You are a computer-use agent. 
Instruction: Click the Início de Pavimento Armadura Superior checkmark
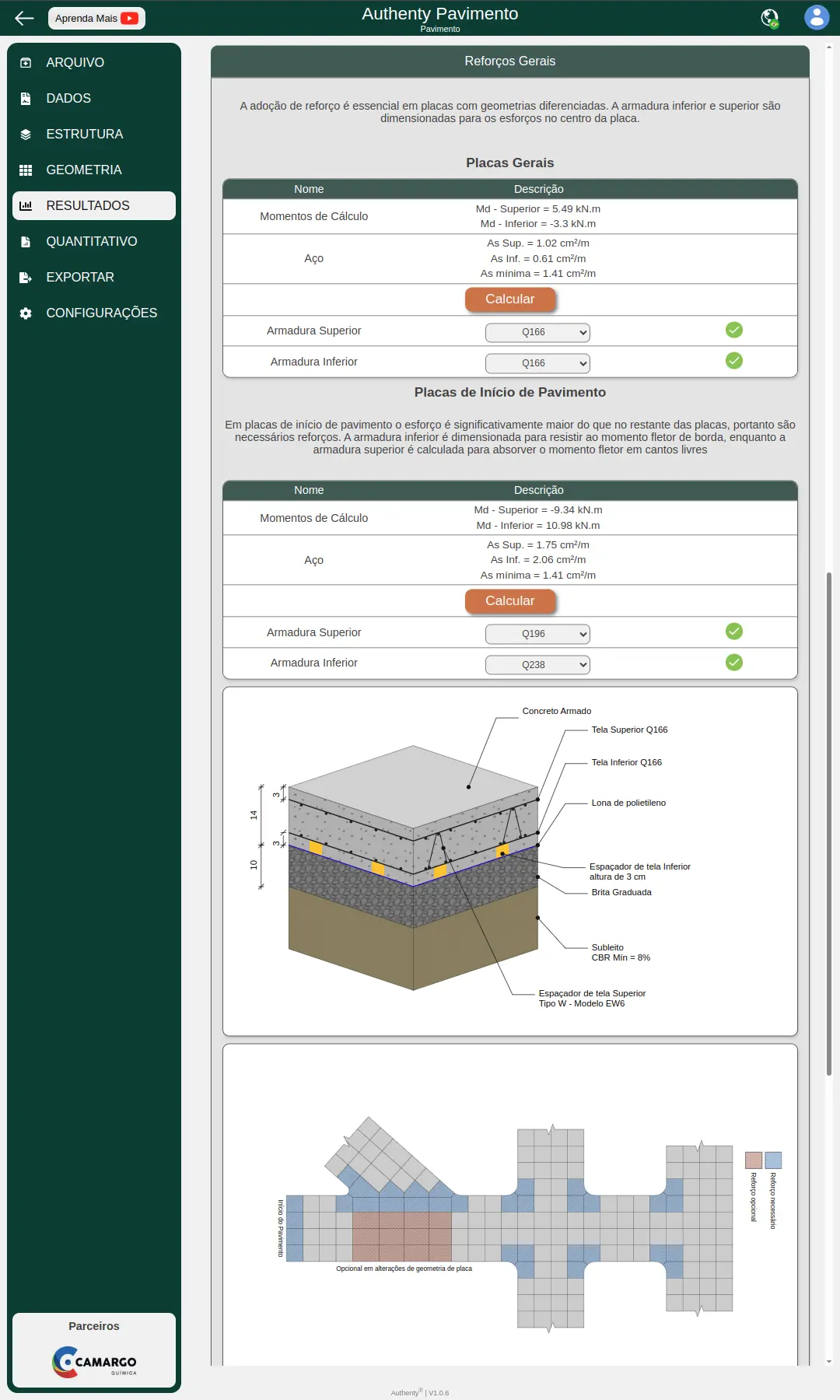pos(734,631)
